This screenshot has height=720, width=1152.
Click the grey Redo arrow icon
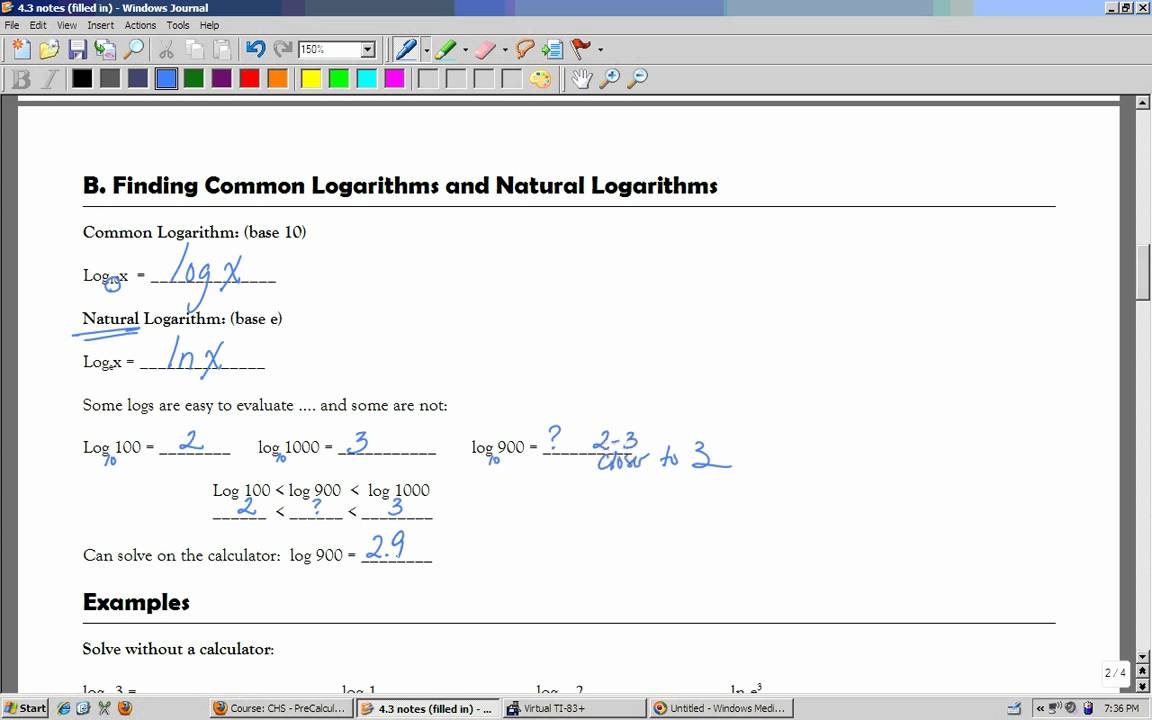coord(282,49)
